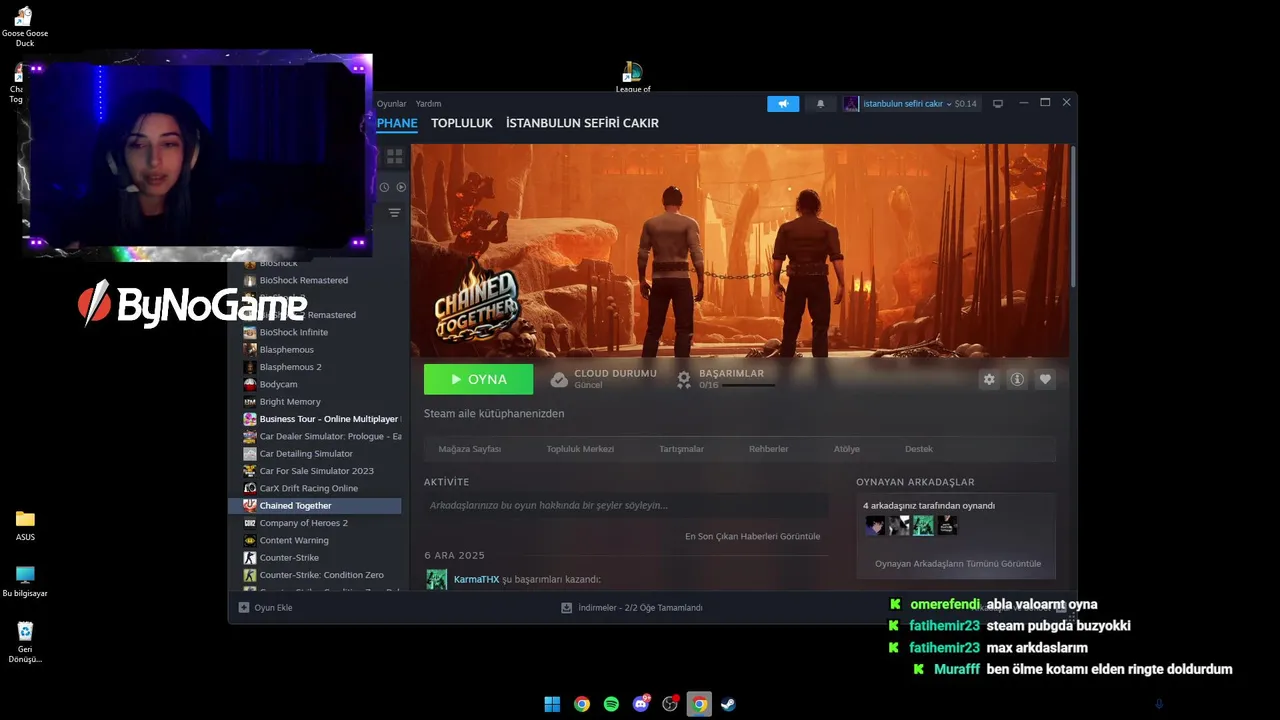Click KarmaTHX avatar in activity feed
This screenshot has width=1280, height=720.
point(437,580)
